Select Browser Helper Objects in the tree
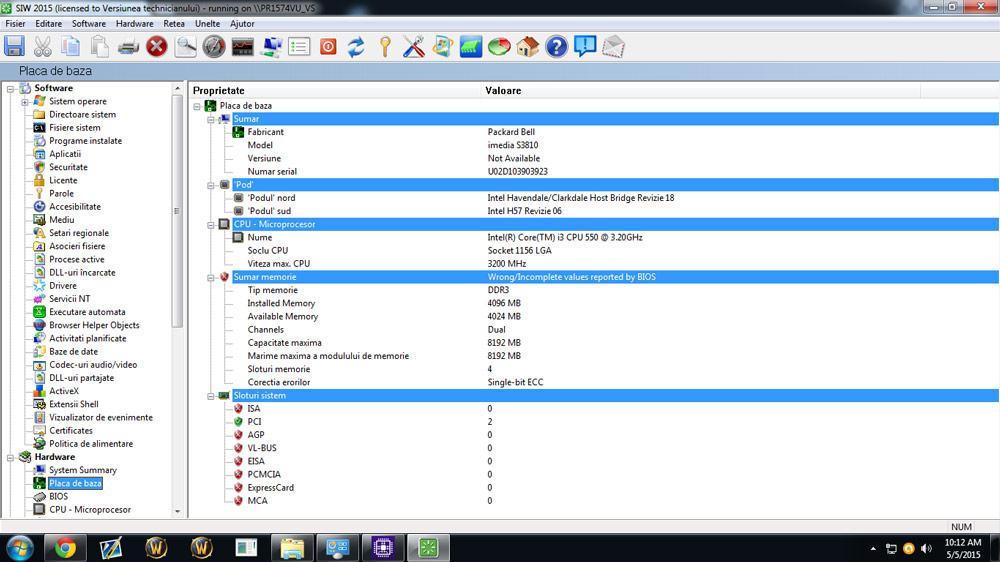Screen dimensions: 1000x562 pyautogui.click(x=94, y=325)
